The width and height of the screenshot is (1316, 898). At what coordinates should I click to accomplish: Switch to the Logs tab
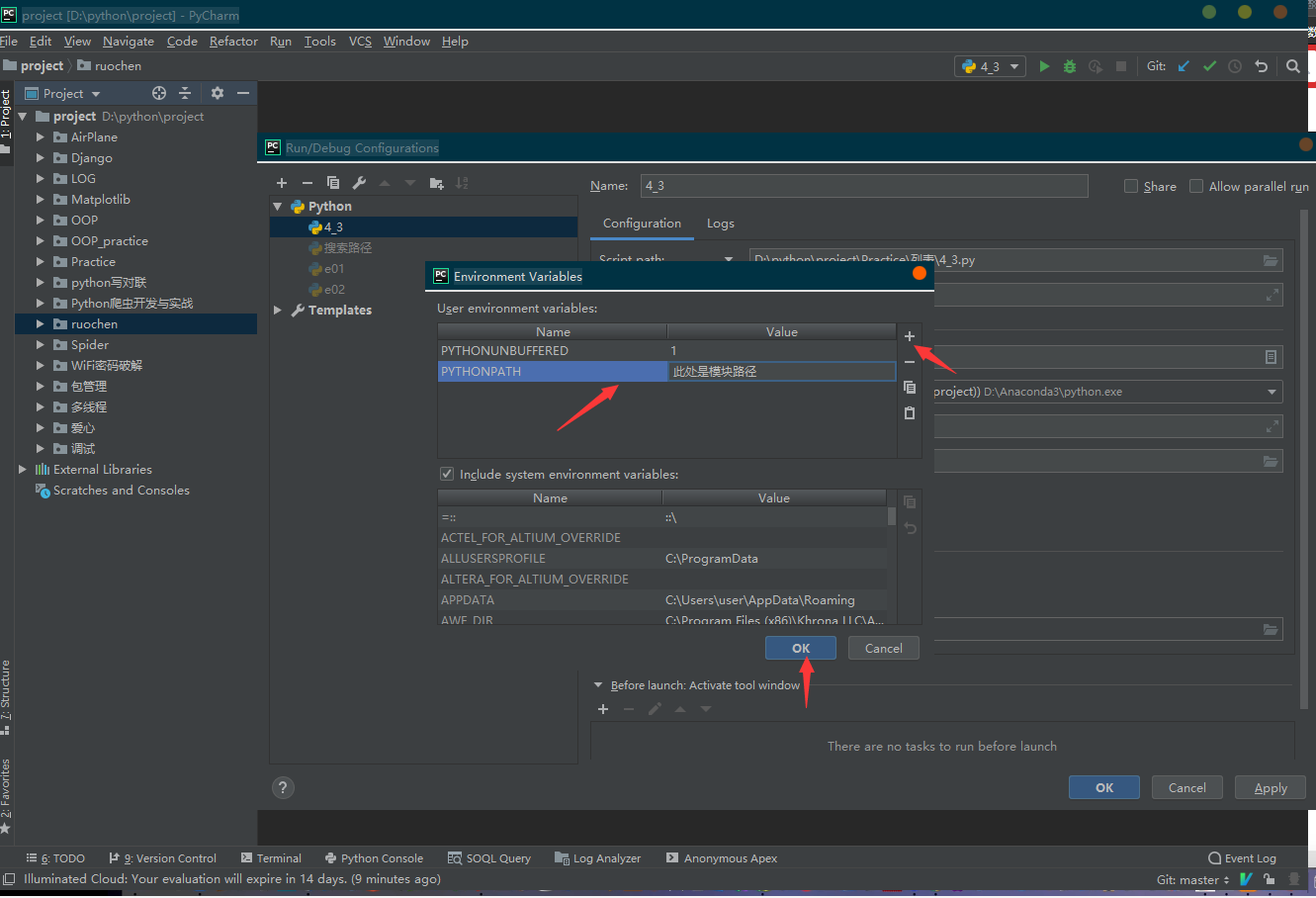[721, 224]
